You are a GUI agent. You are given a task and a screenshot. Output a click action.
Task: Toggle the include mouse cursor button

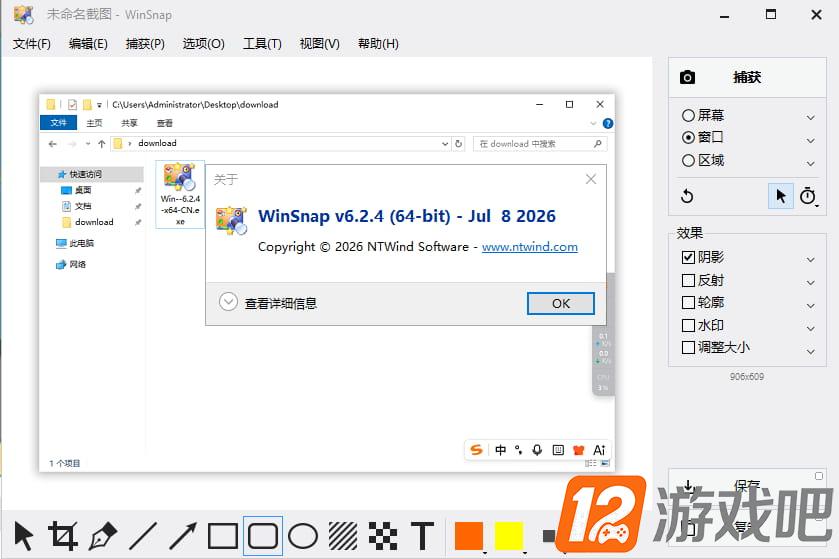[781, 196]
